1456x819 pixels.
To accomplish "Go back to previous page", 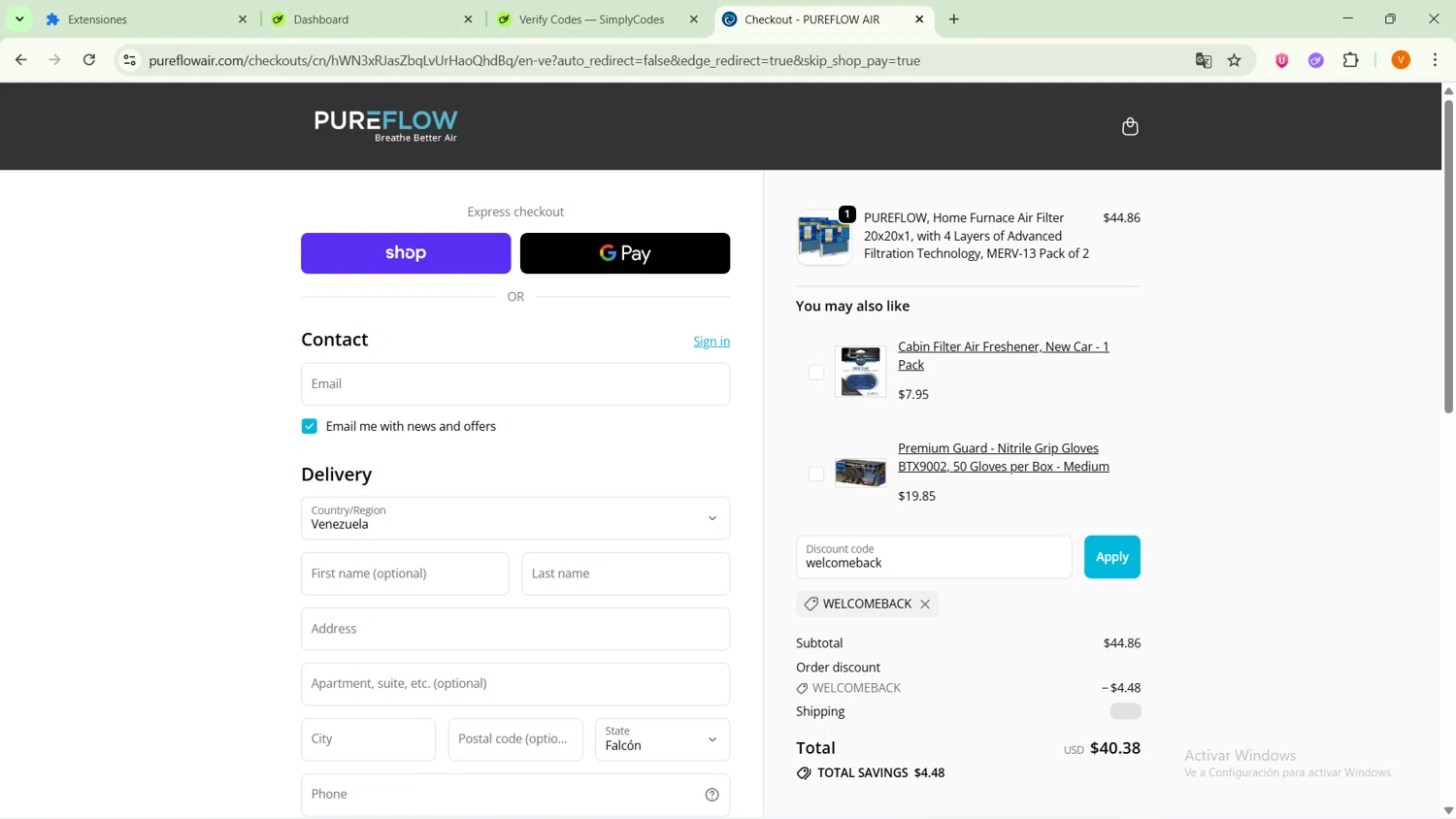I will coord(21,60).
